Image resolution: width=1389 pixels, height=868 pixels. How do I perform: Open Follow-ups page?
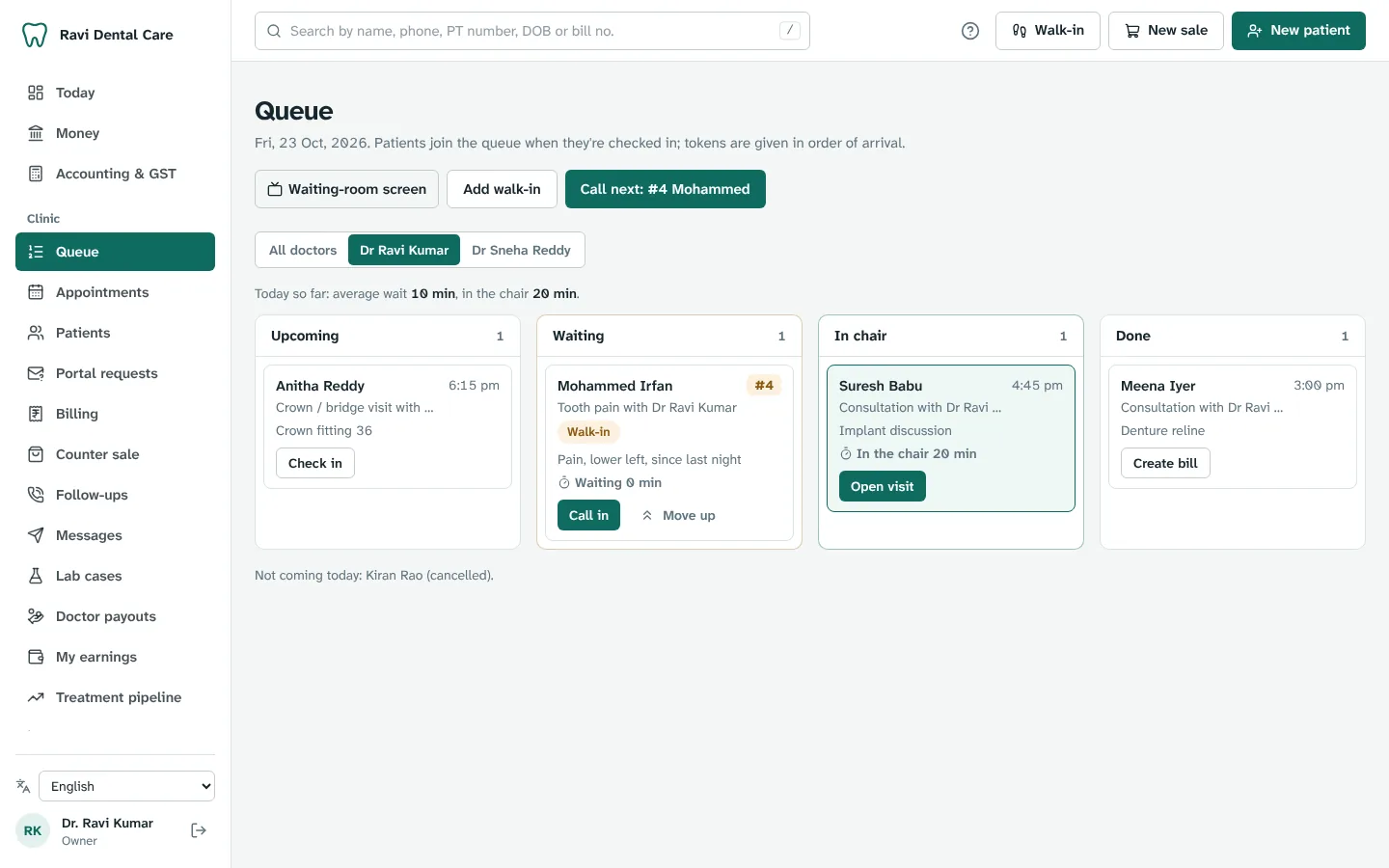(x=115, y=495)
